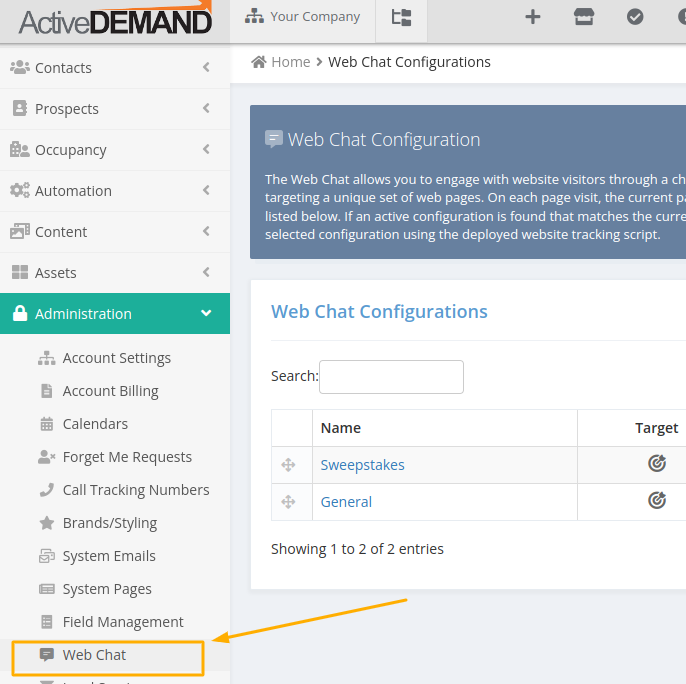Image resolution: width=686 pixels, height=684 pixels.
Task: Open Forget Me Requests
Action: pyautogui.click(x=127, y=457)
